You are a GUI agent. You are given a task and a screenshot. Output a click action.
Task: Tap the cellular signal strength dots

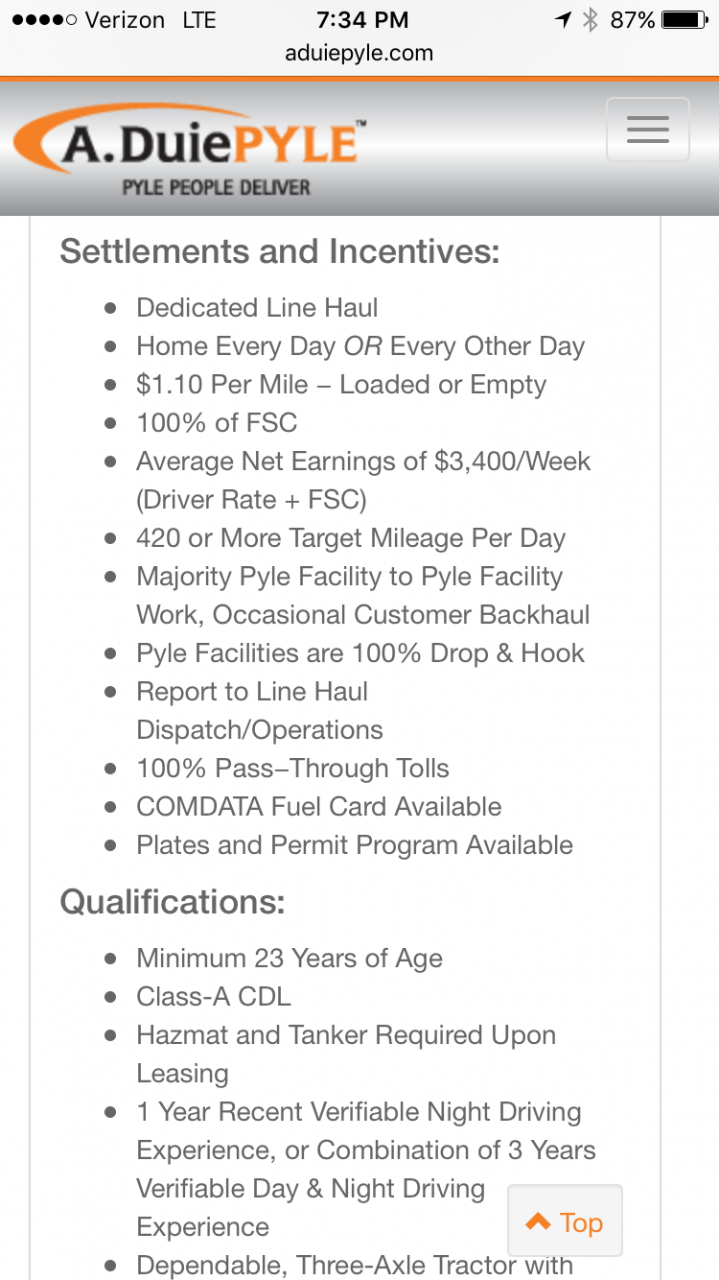44,20
